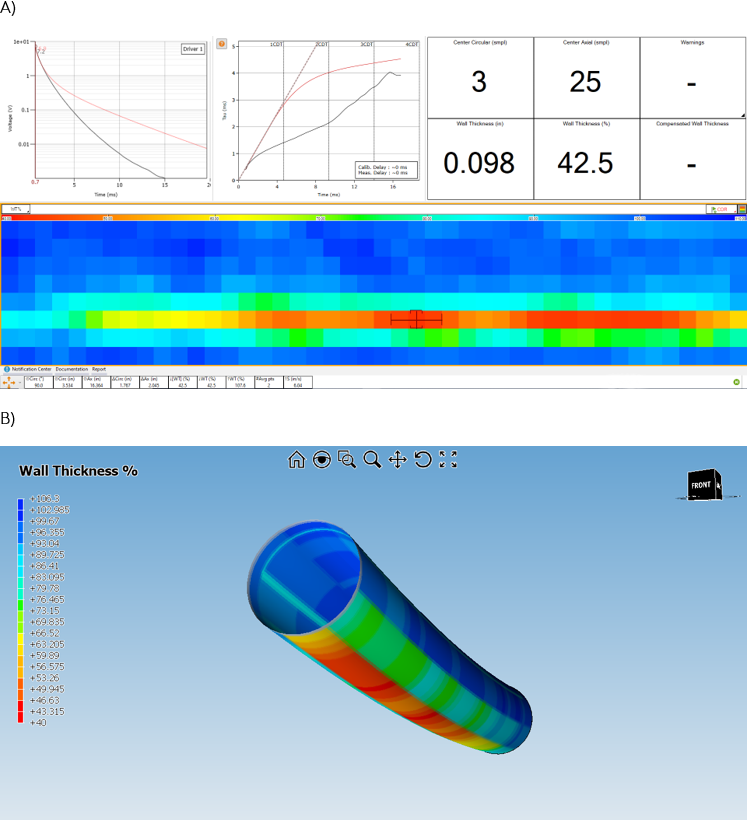Expand the corner arrow of the Warnings panel
The width and height of the screenshot is (747, 820).
click(x=742, y=115)
